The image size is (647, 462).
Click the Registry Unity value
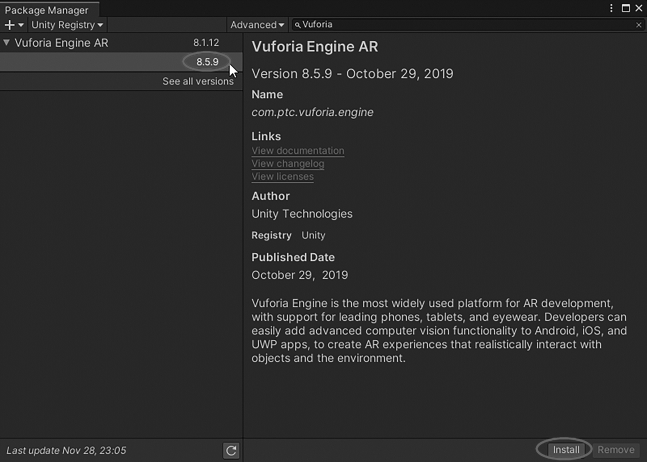(x=313, y=235)
